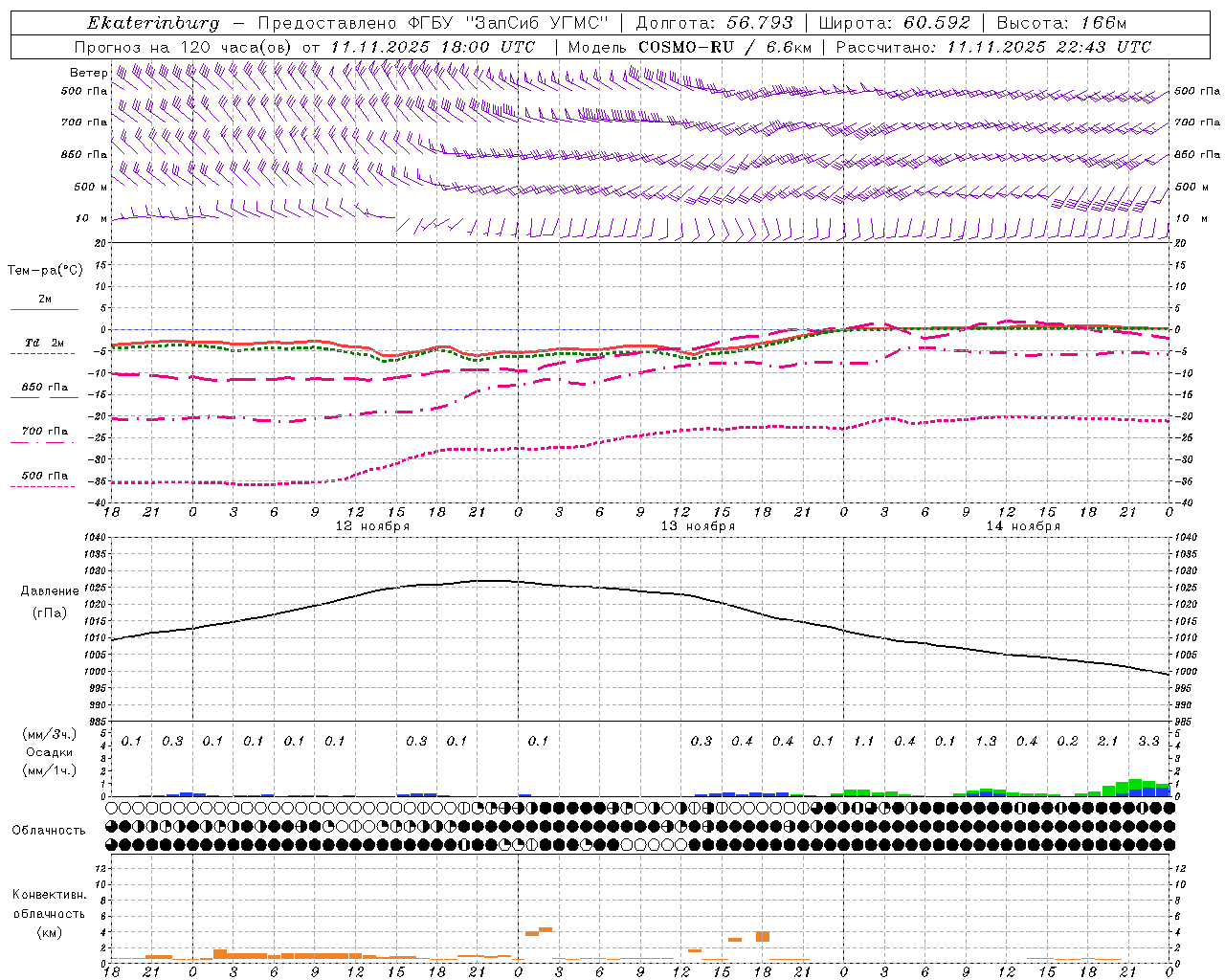Screen dimensions: 1225x980
Task: Click the 'Td 2м' dew point legend label
Action: 45,343
